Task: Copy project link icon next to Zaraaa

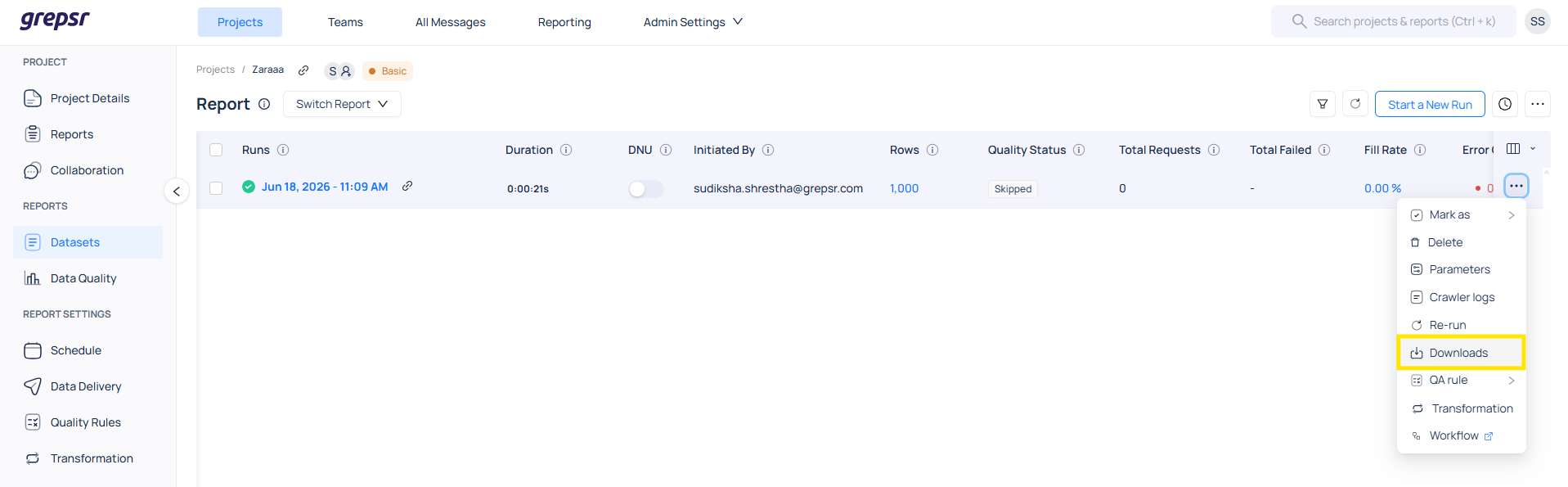Action: [303, 70]
